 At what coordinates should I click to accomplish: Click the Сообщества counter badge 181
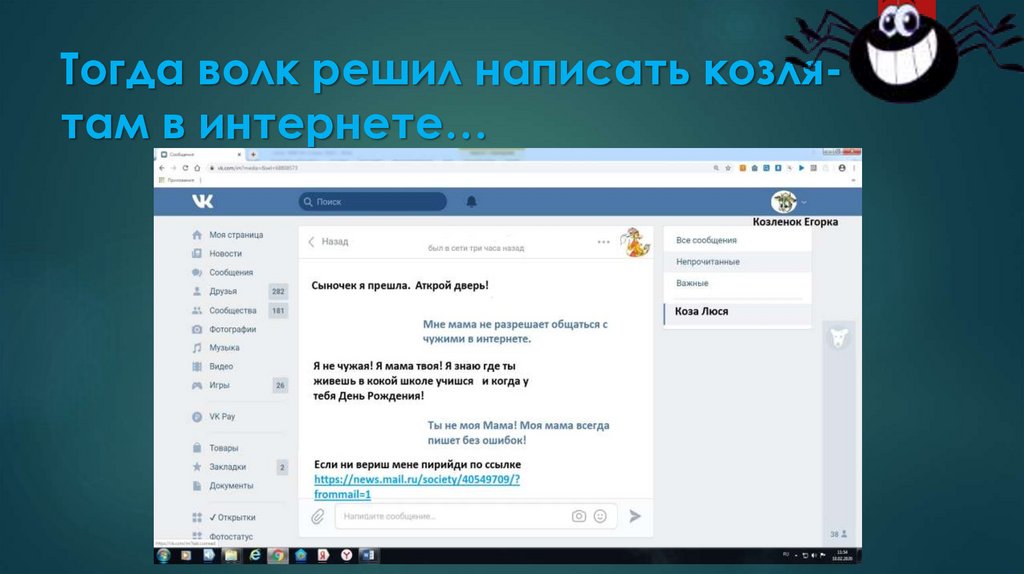click(x=278, y=311)
